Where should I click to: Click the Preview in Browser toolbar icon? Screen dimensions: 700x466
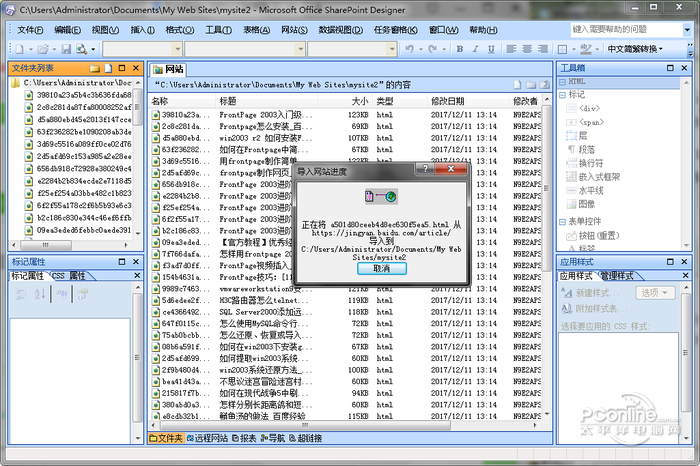81,49
